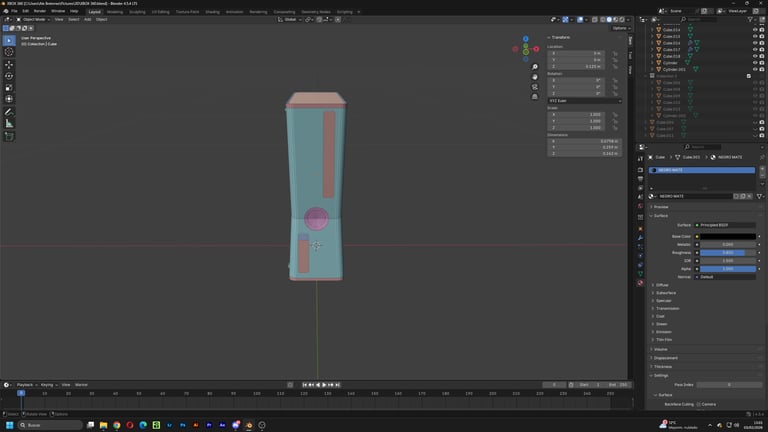This screenshot has width=768, height=432.
Task: Click the viewport zoom magnifier icon
Action: pyautogui.click(x=534, y=67)
